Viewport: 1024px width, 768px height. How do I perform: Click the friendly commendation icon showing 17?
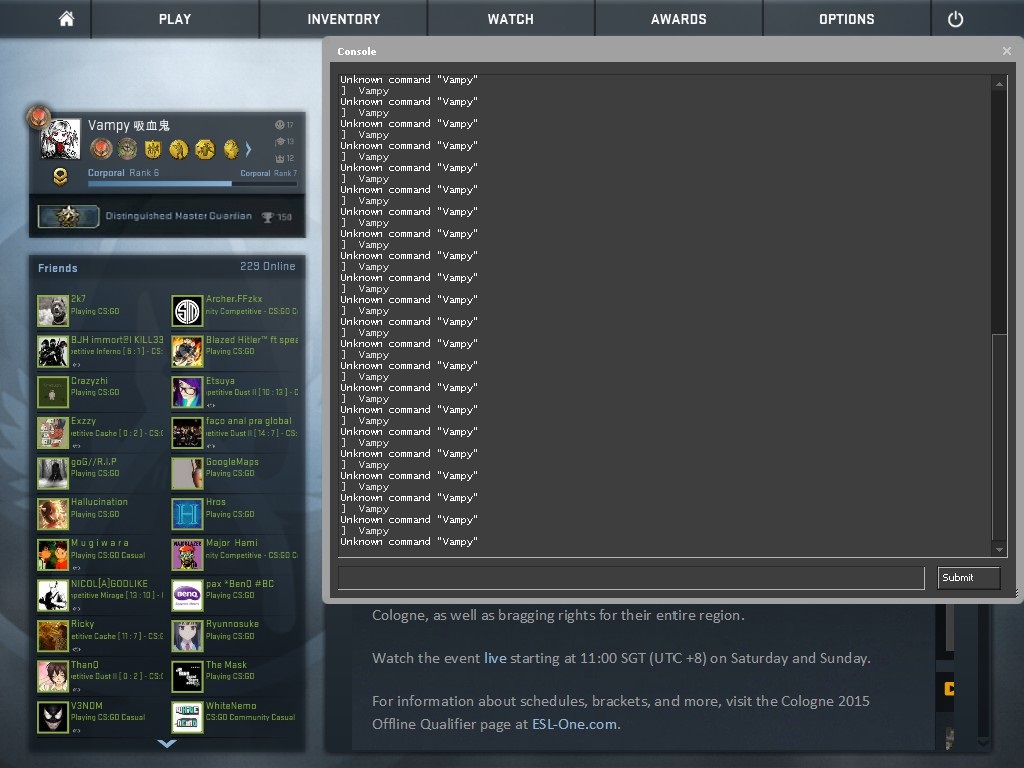coord(280,125)
